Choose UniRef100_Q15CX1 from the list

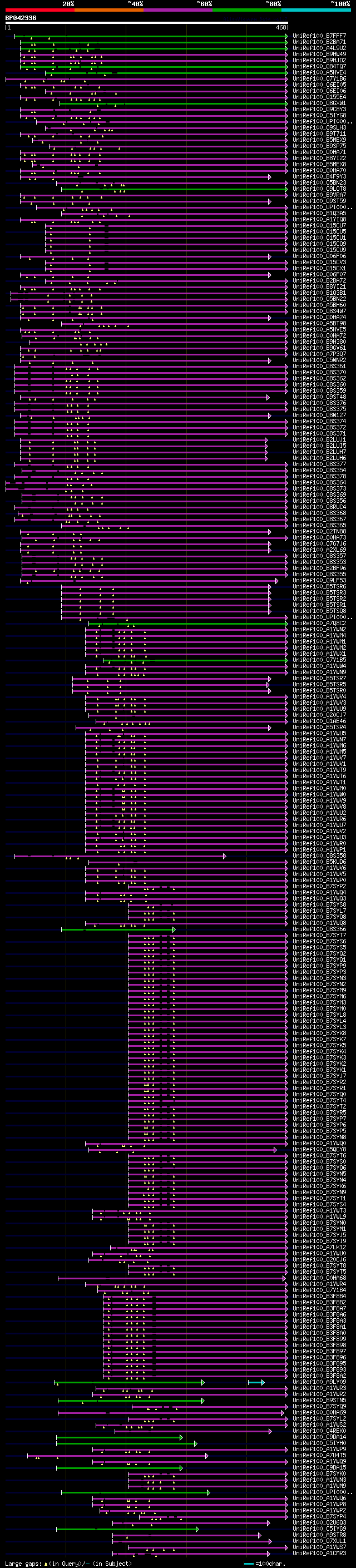pyautogui.click(x=319, y=269)
